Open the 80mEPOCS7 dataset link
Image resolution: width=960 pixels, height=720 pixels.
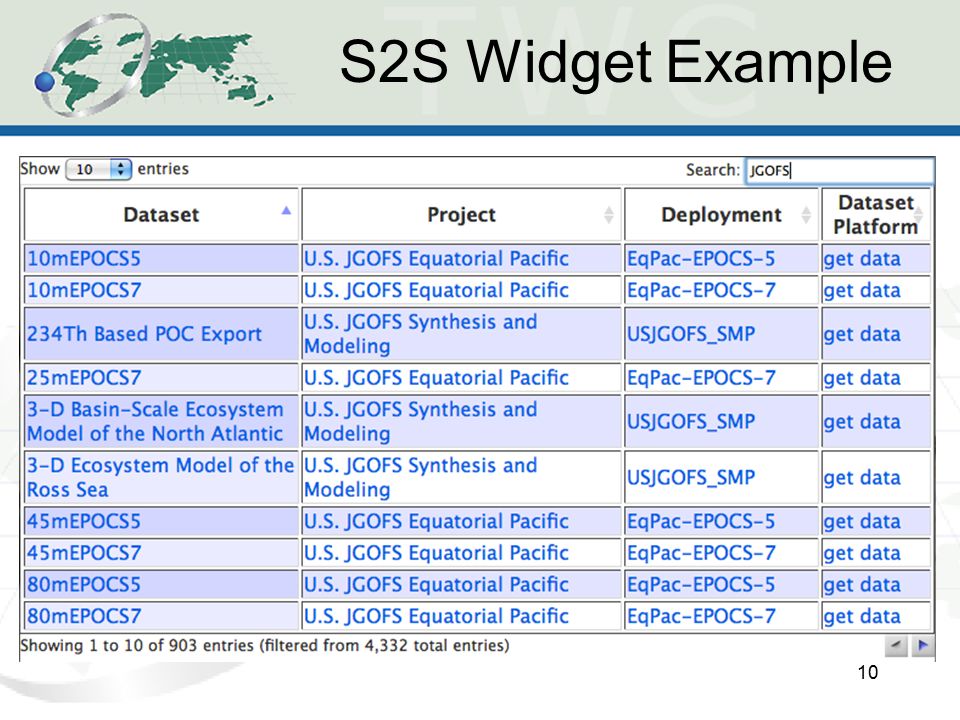(x=84, y=616)
